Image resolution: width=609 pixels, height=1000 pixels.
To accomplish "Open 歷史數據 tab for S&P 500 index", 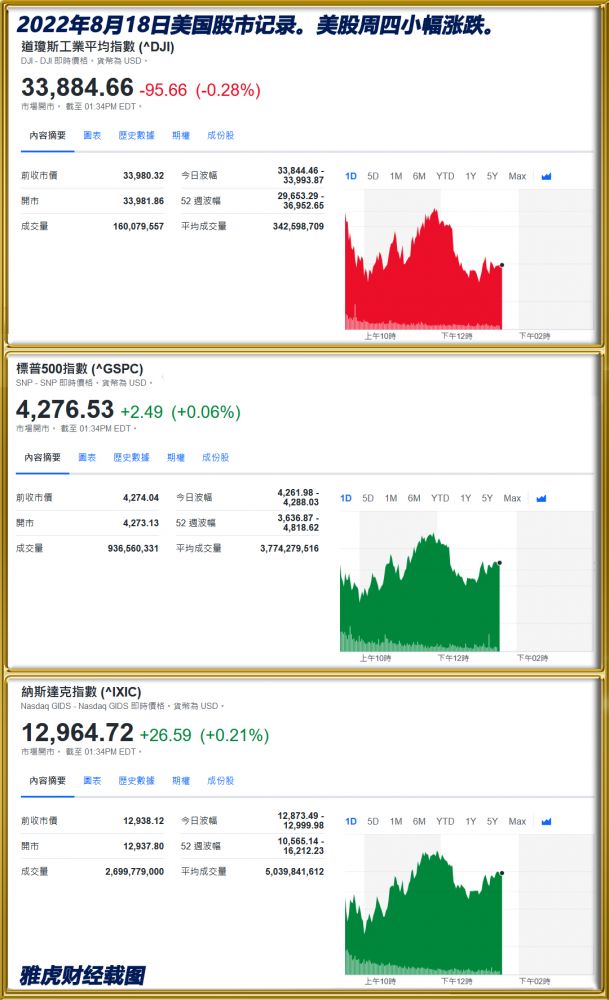I will 131,457.
